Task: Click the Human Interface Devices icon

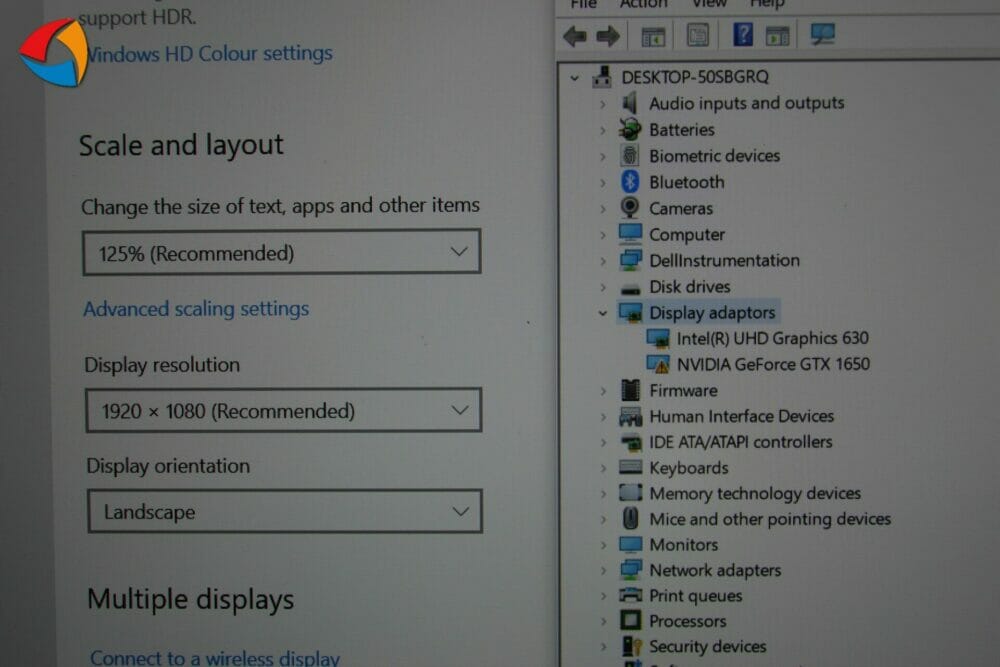Action: tap(630, 416)
